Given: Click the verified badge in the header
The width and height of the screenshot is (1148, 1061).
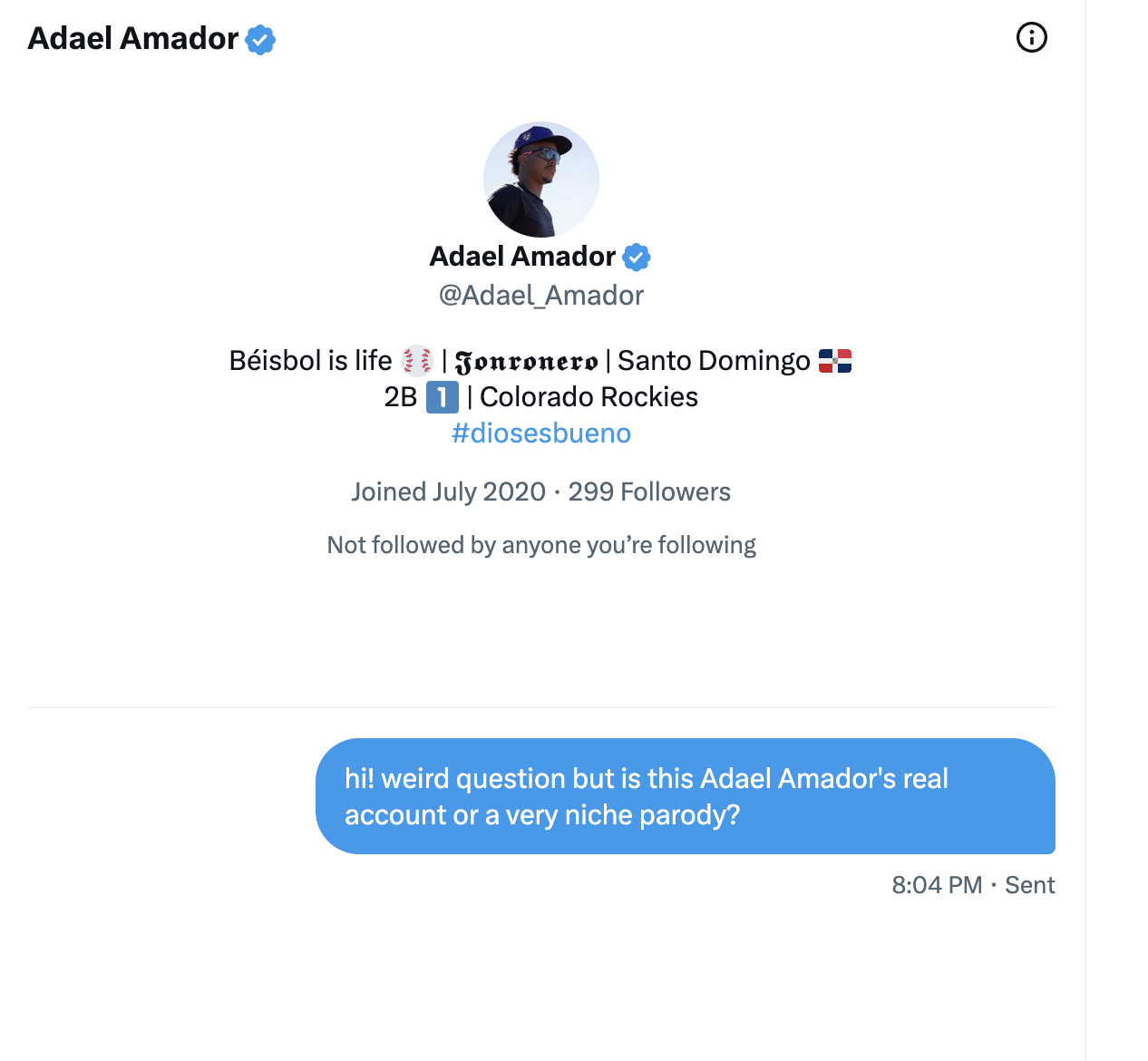Looking at the screenshot, I should pyautogui.click(x=260, y=39).
